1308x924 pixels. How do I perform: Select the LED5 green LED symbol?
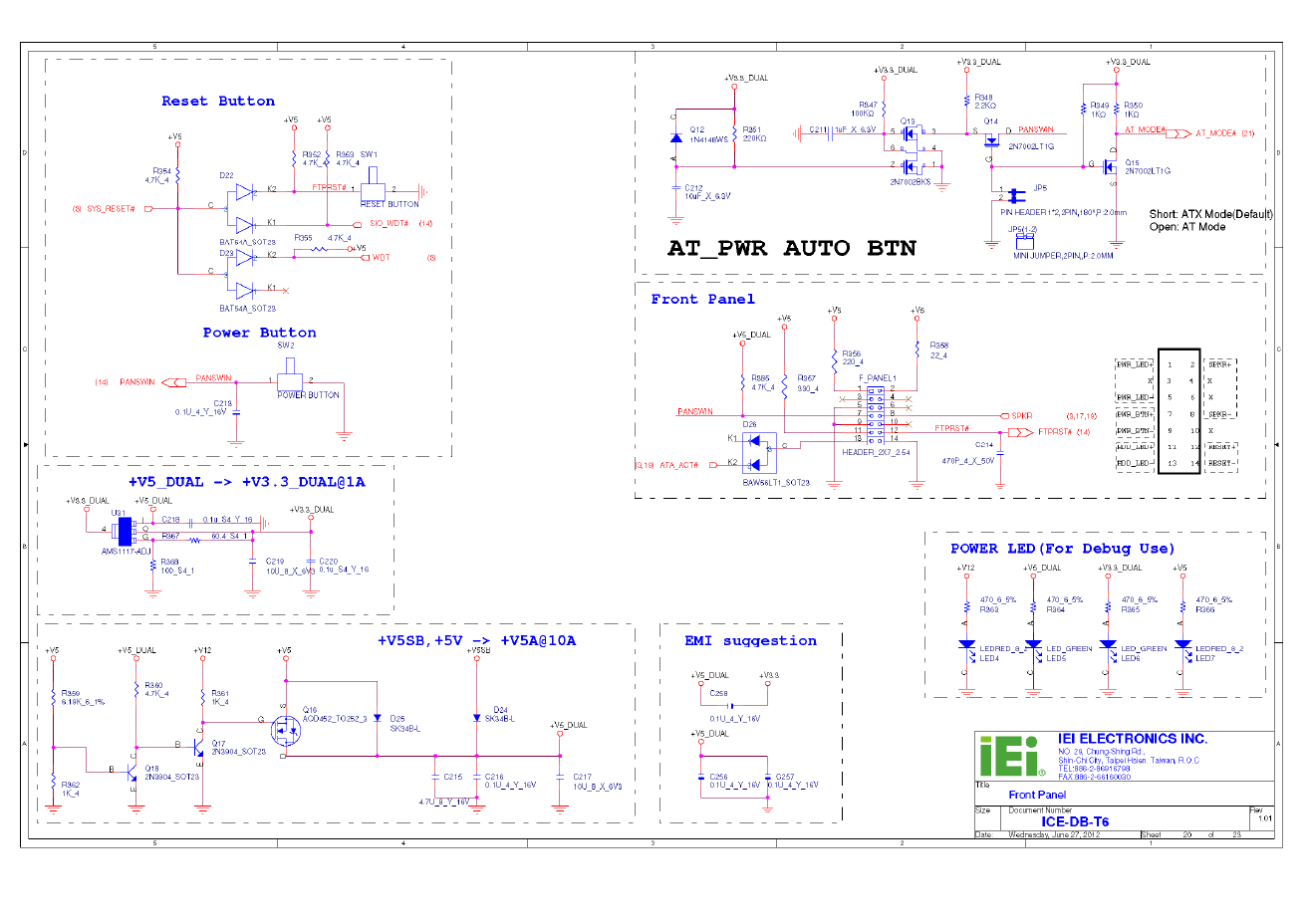point(1034,647)
